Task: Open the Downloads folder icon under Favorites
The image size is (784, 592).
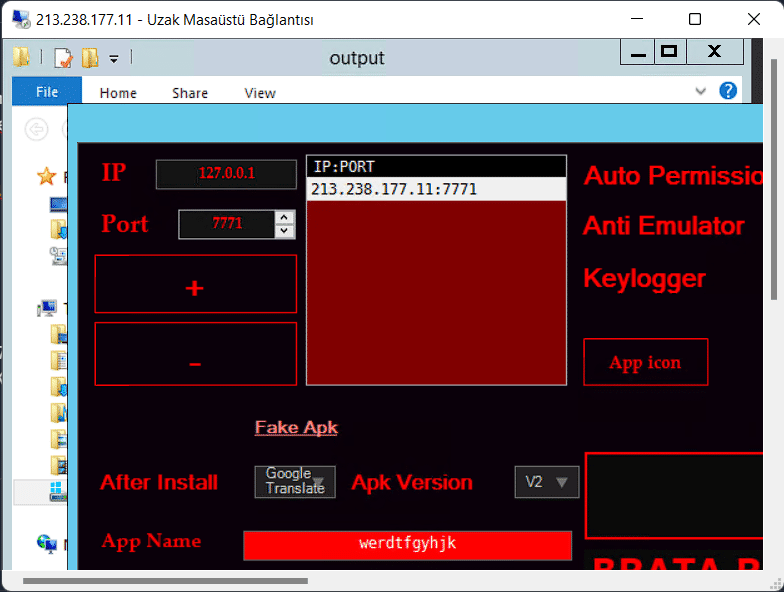Action: (x=58, y=230)
